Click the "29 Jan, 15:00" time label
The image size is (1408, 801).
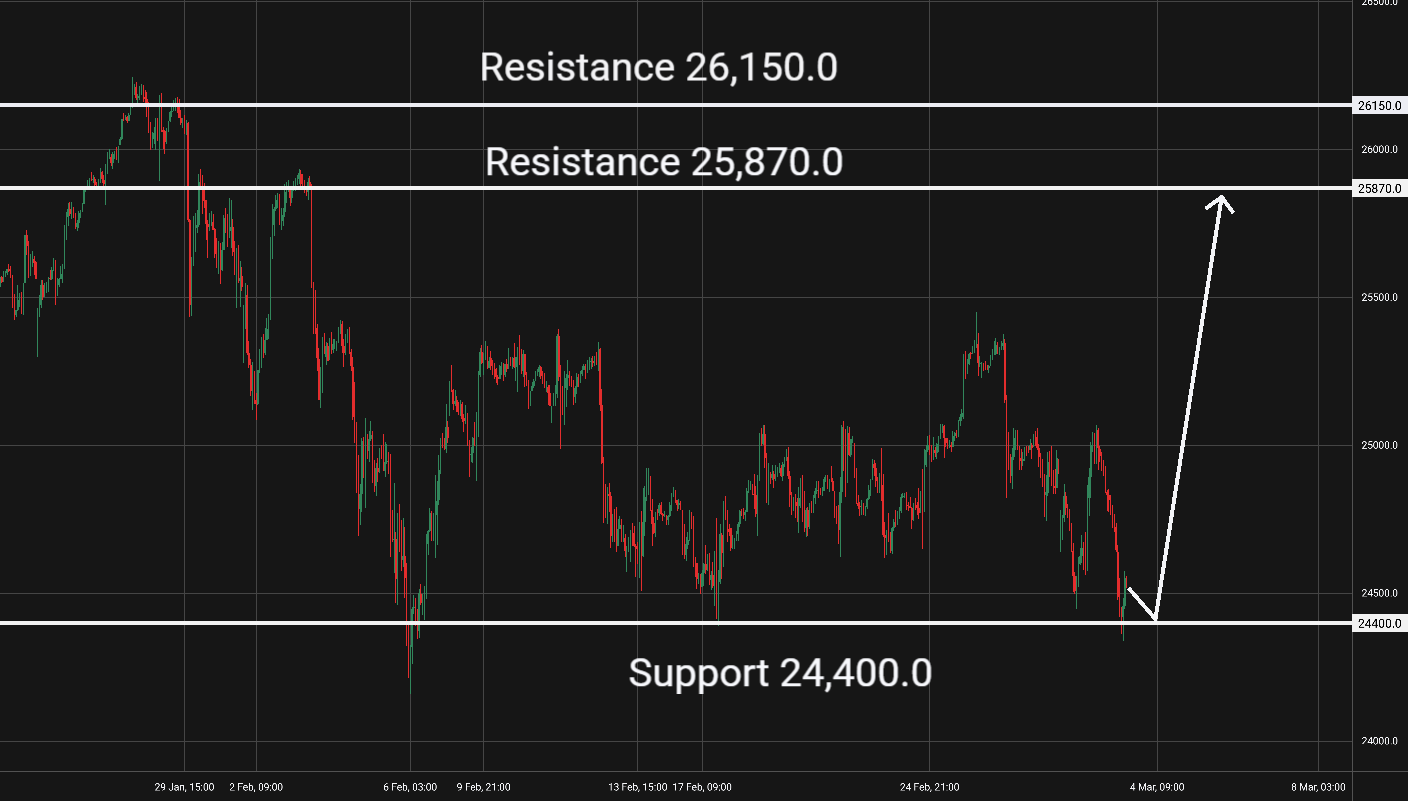pos(184,787)
